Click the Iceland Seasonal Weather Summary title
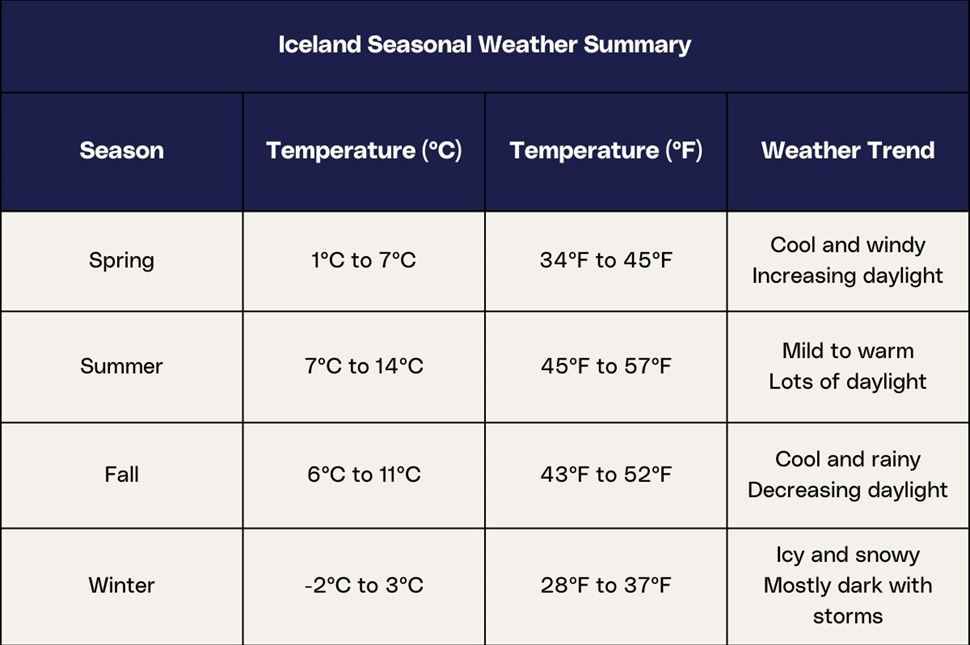This screenshot has width=970, height=645. (484, 45)
